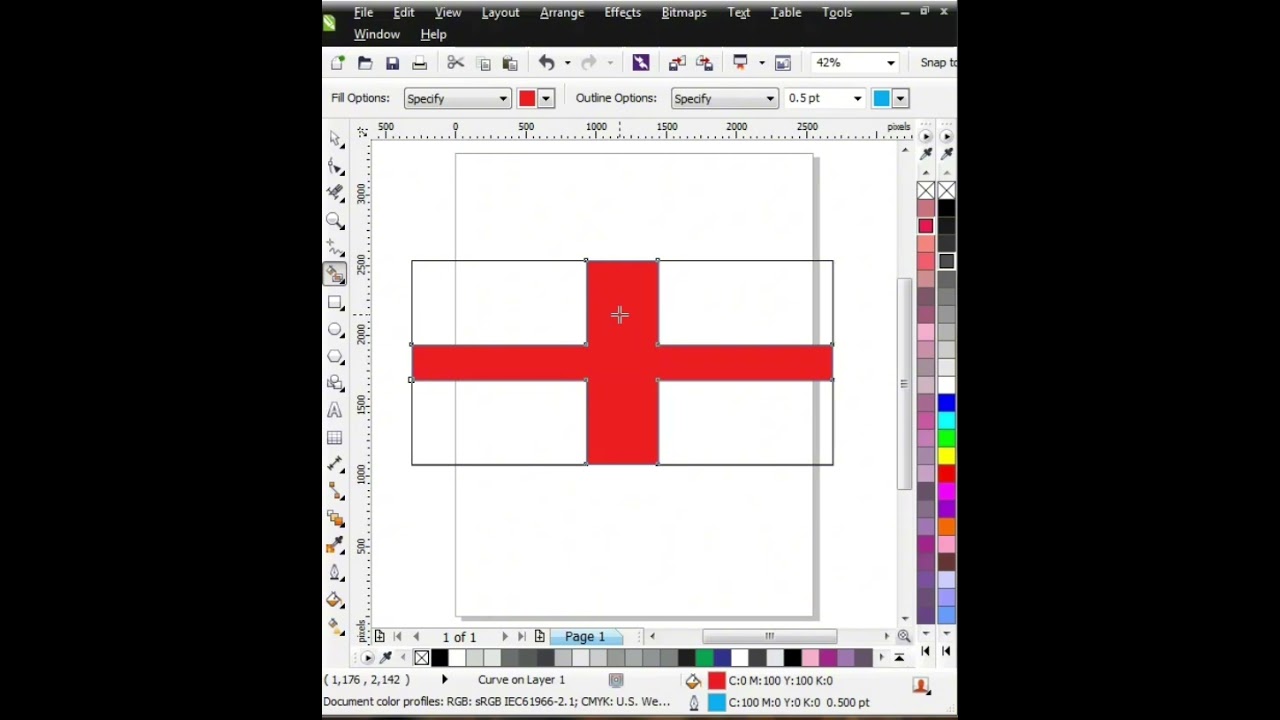Select the Fill bucket tool
The width and height of the screenshot is (1280, 720).
point(335,600)
